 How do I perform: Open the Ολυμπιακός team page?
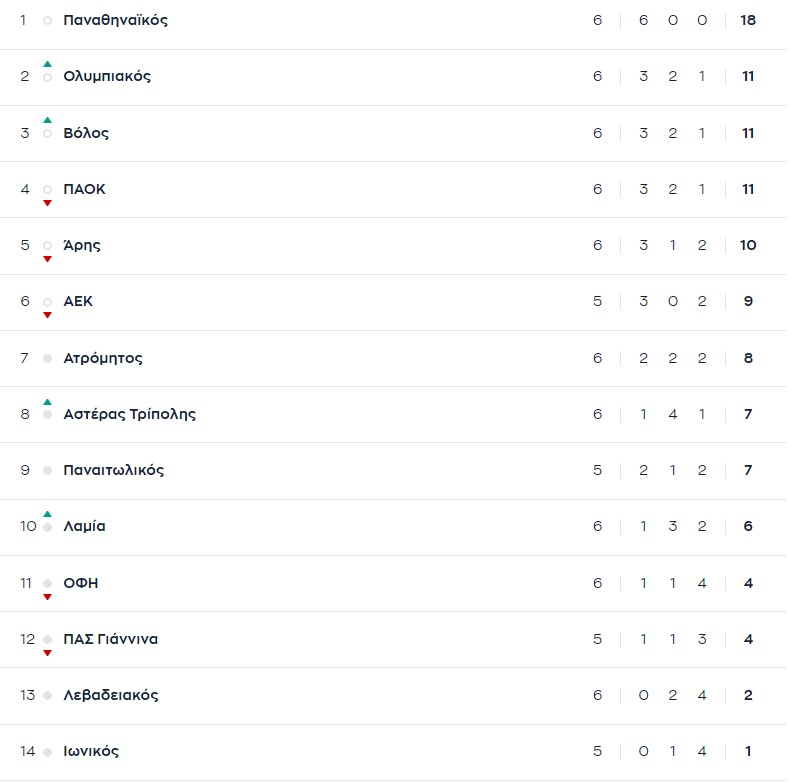[x=107, y=77]
